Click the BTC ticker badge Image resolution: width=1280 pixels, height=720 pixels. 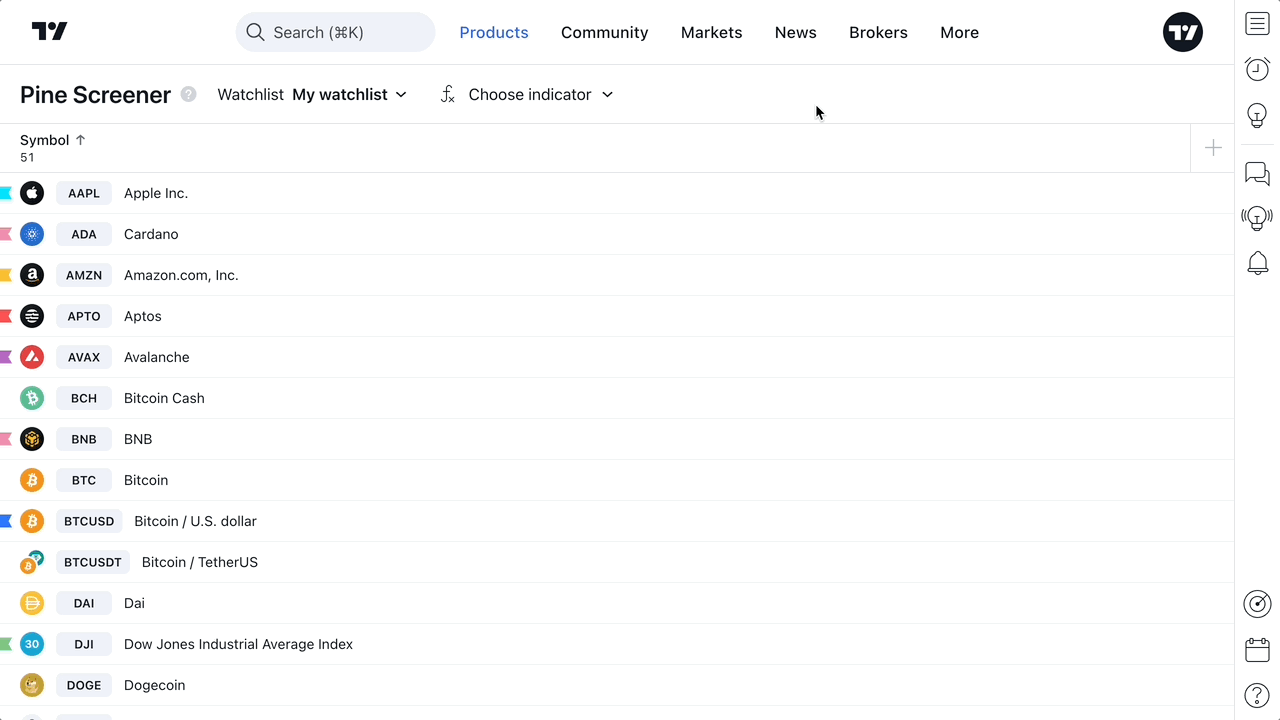click(84, 480)
